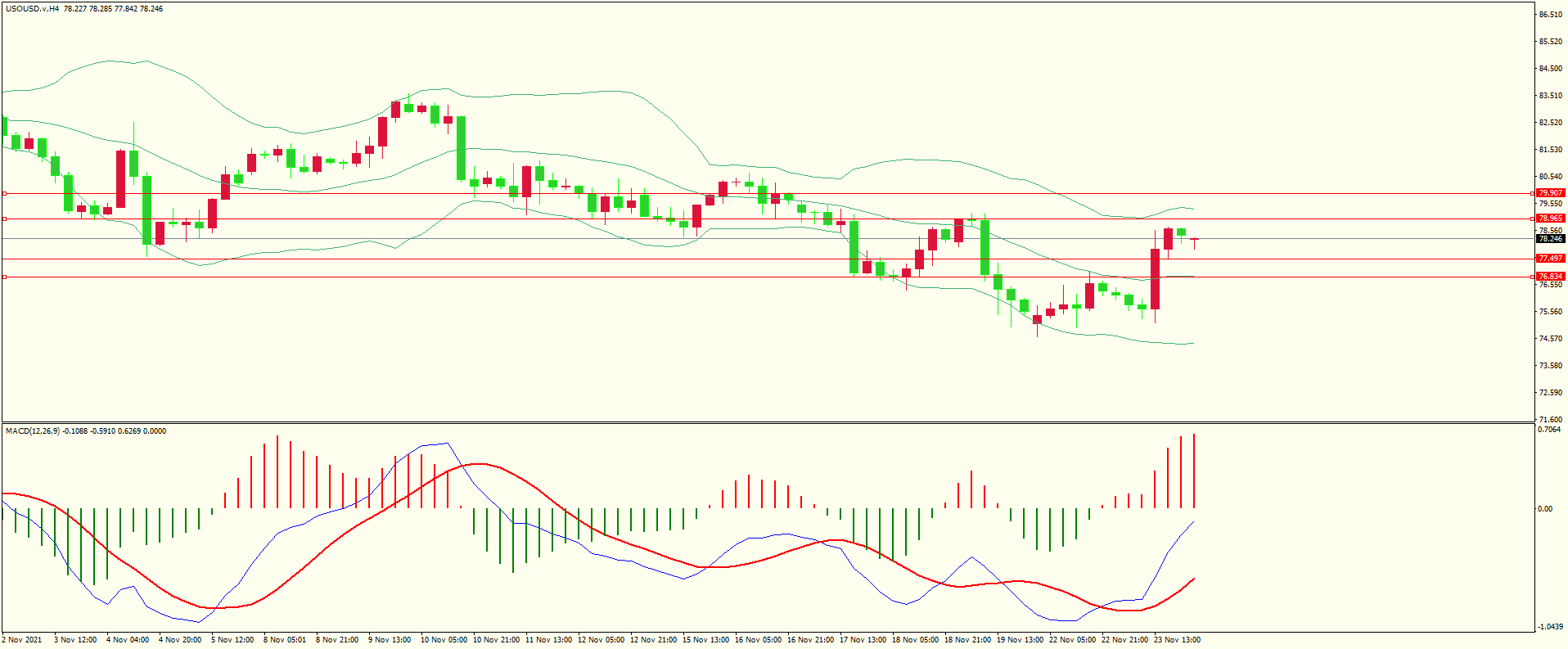1568x649 pixels.
Task: Click the 77.497 red price level tag
Action: tap(1550, 259)
